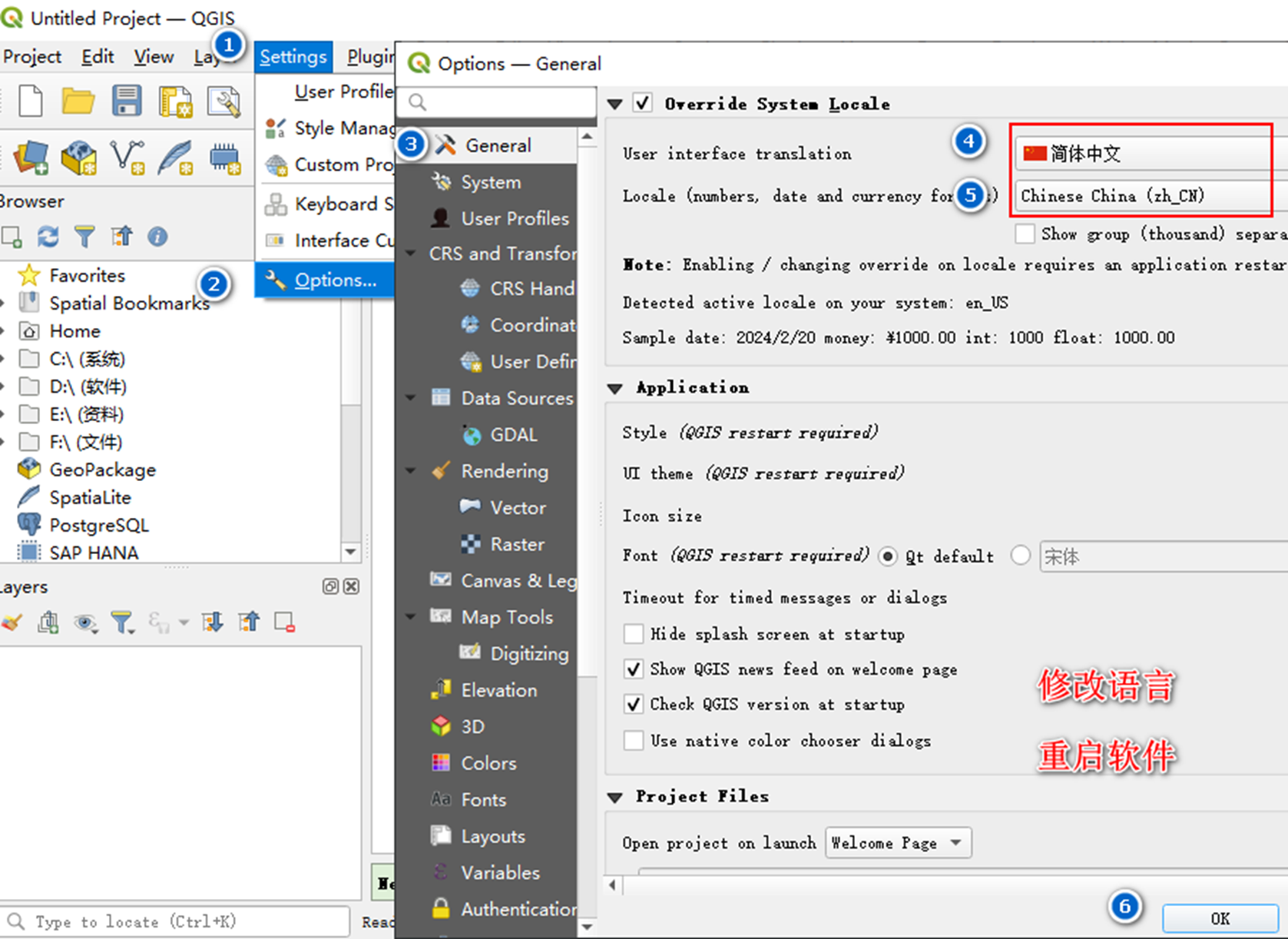Collapse all in Browser panel

(x=121, y=237)
